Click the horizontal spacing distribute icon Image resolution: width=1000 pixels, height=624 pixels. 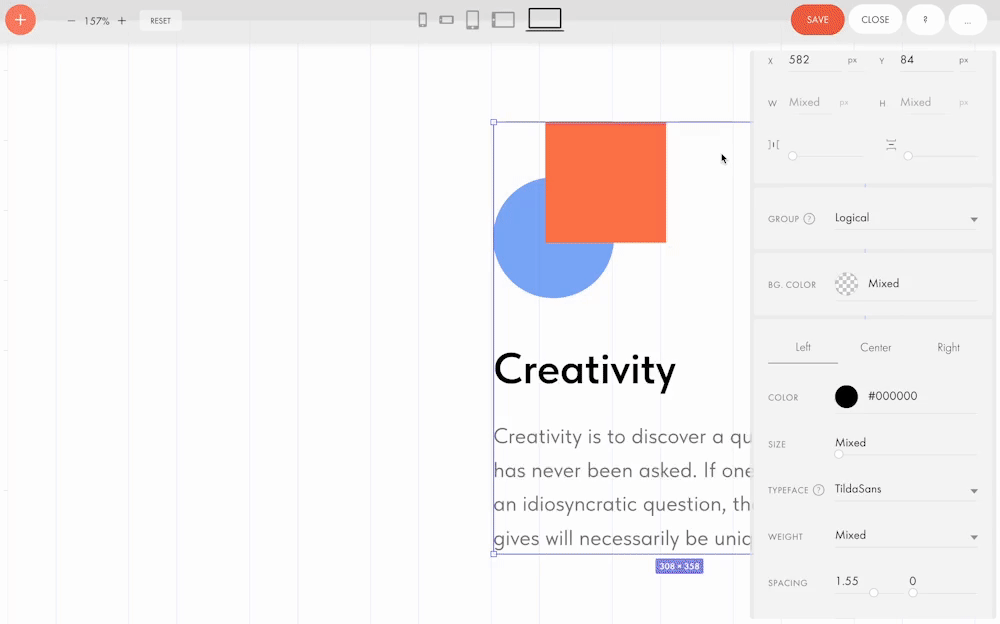[x=774, y=145]
